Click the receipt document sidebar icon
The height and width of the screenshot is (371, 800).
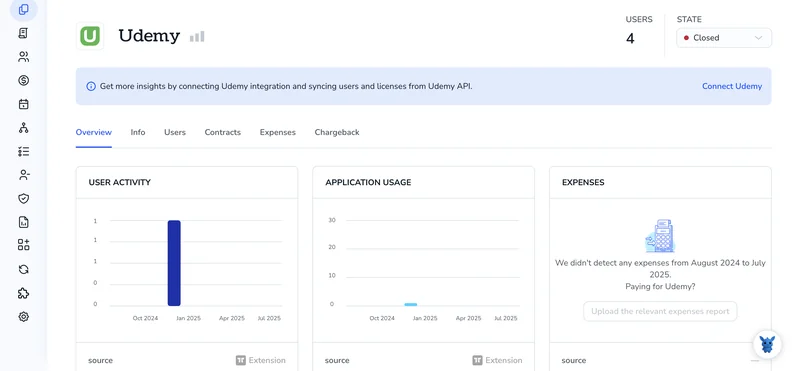[x=23, y=33]
